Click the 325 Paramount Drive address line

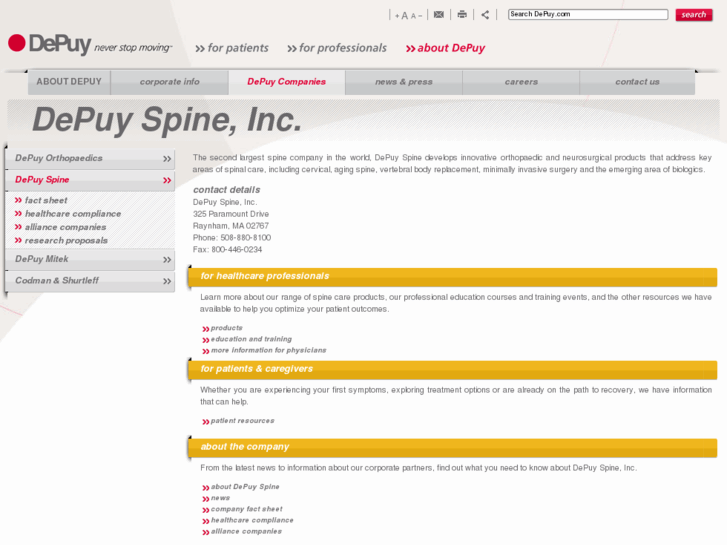(231, 214)
